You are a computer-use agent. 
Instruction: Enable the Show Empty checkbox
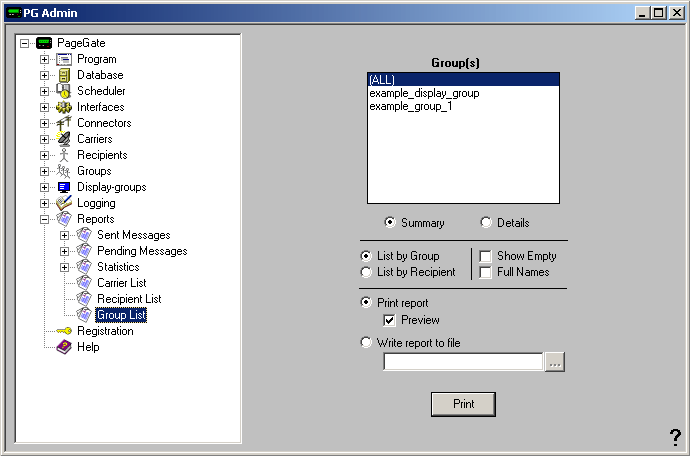click(485, 256)
